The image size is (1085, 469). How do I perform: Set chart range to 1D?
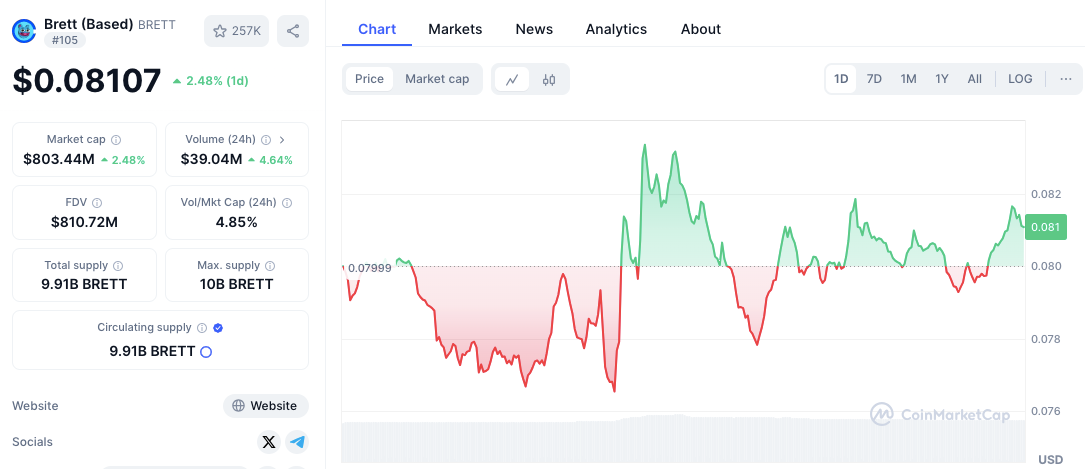pos(841,79)
